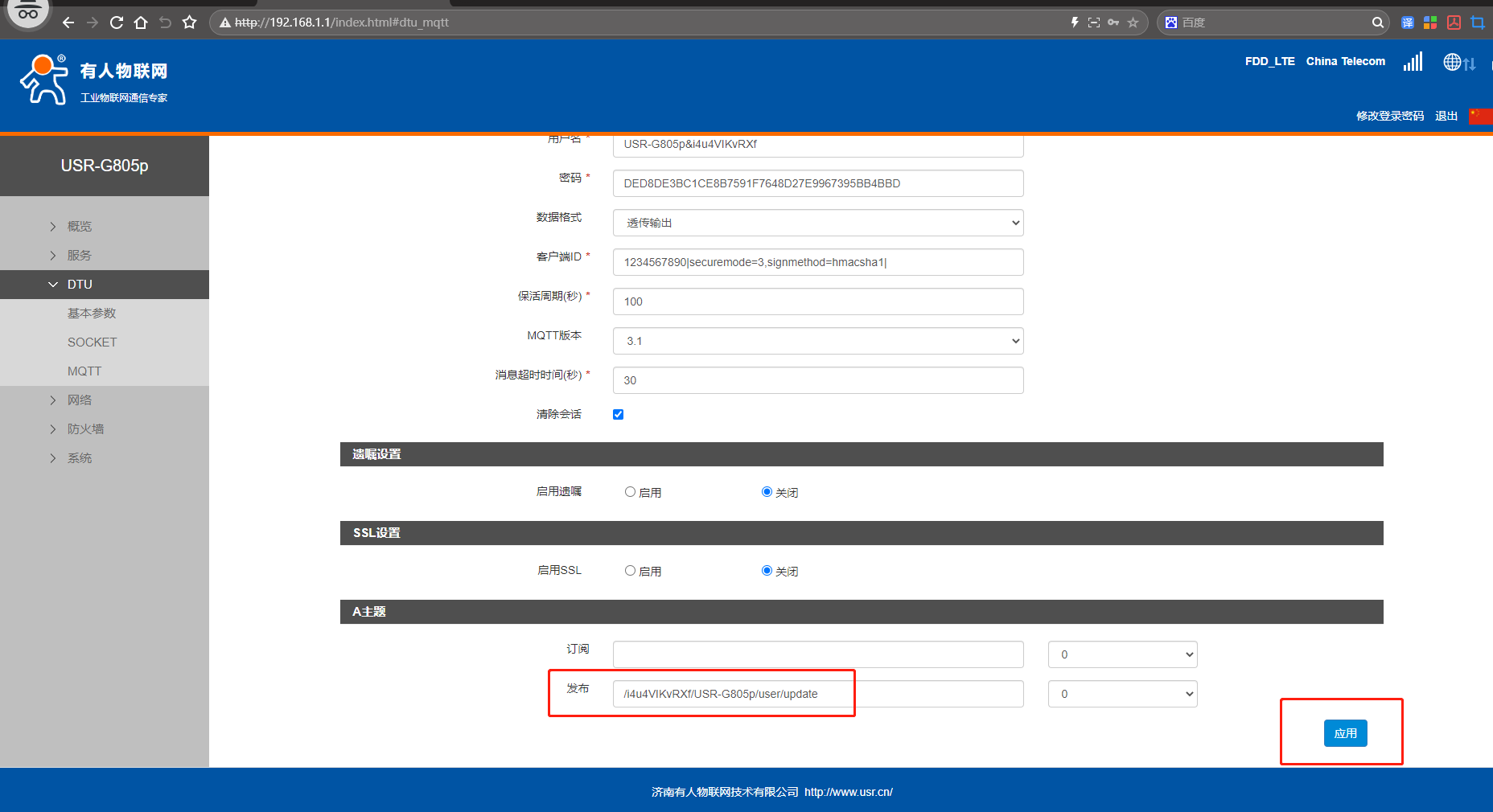Viewport: 1493px width, 812px height.
Task: Open the MQTT版本 dropdown
Action: click(817, 341)
